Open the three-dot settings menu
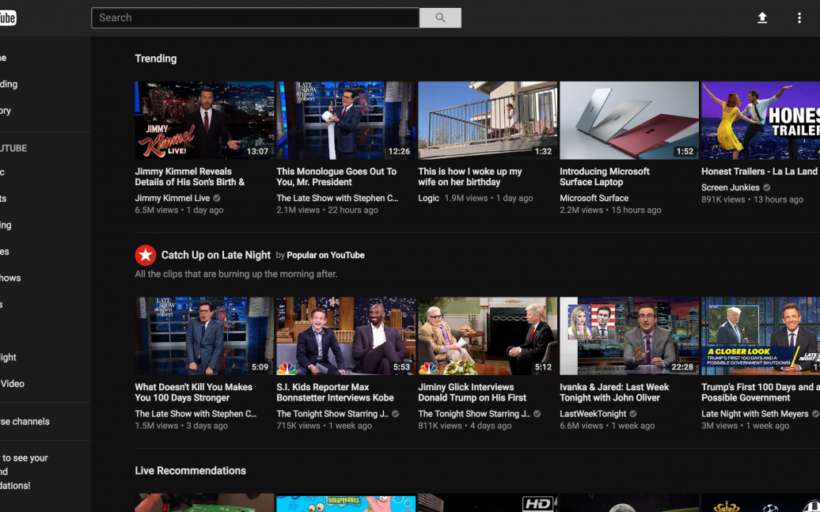This screenshot has height=512, width=820. pyautogui.click(x=799, y=18)
